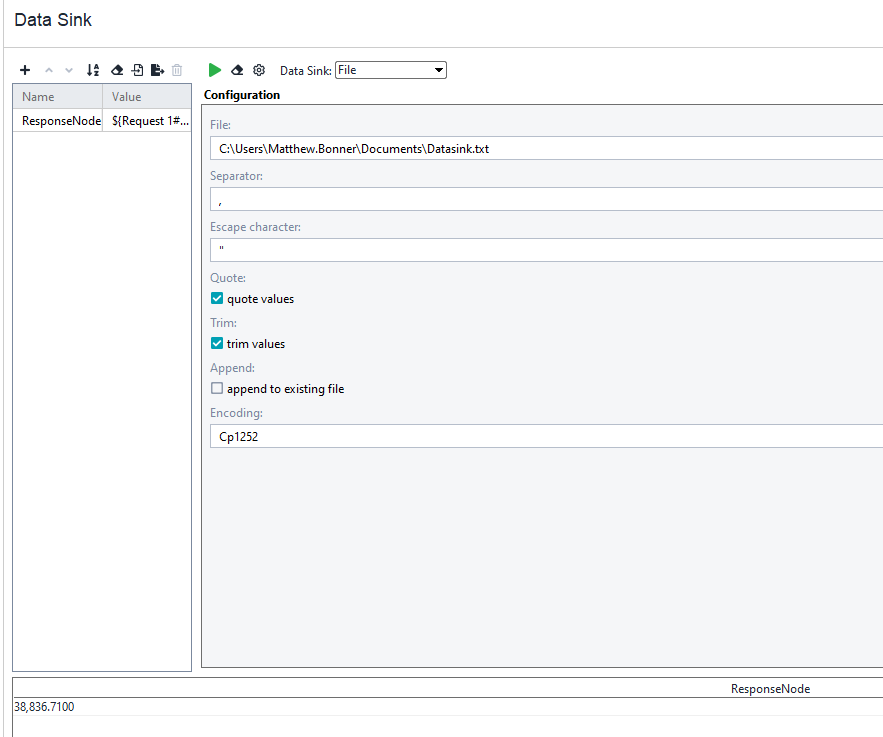Click the add property plus icon
Screen dimensions: 883x737
(x=25, y=70)
